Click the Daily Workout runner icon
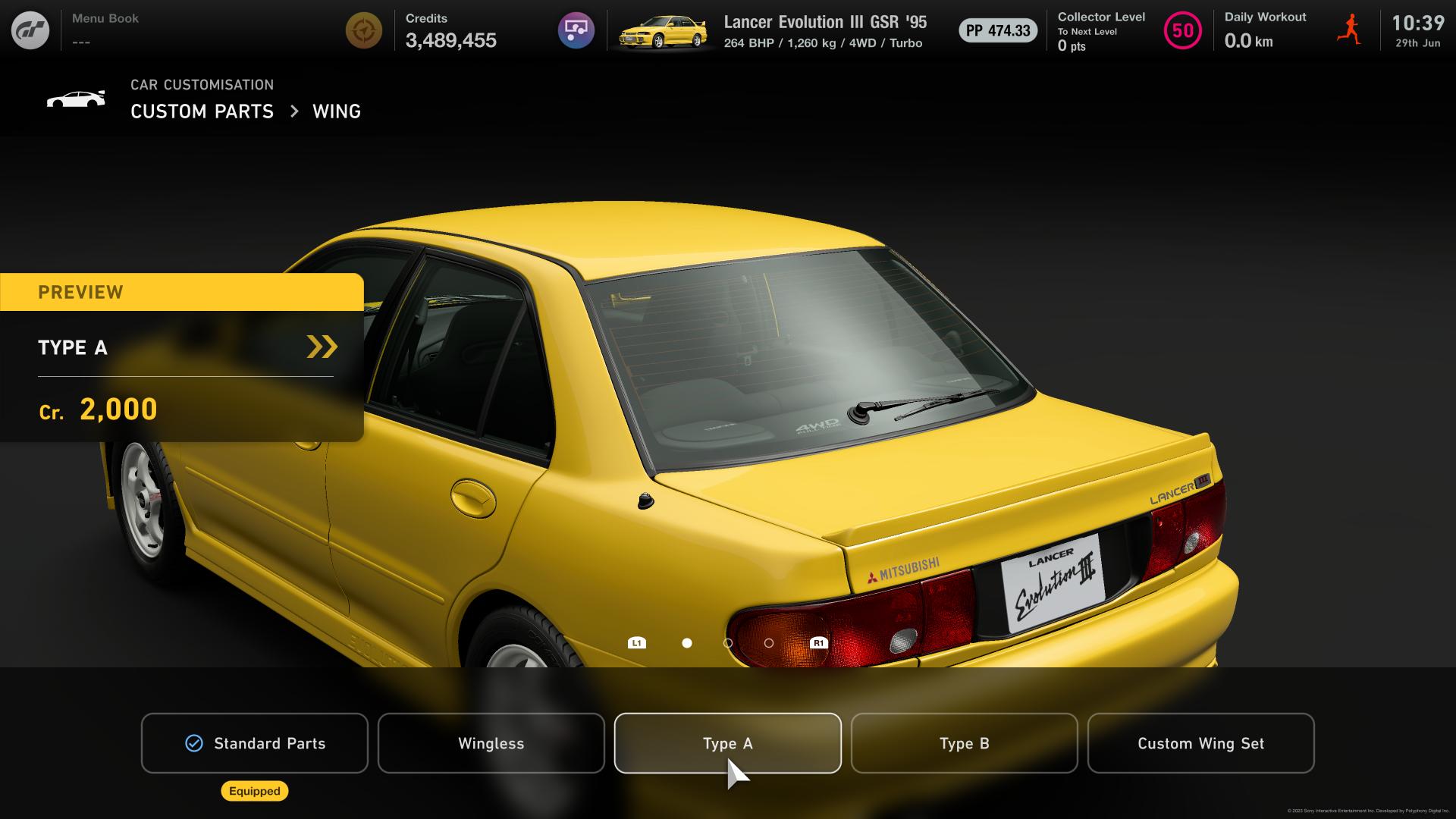 1349,30
